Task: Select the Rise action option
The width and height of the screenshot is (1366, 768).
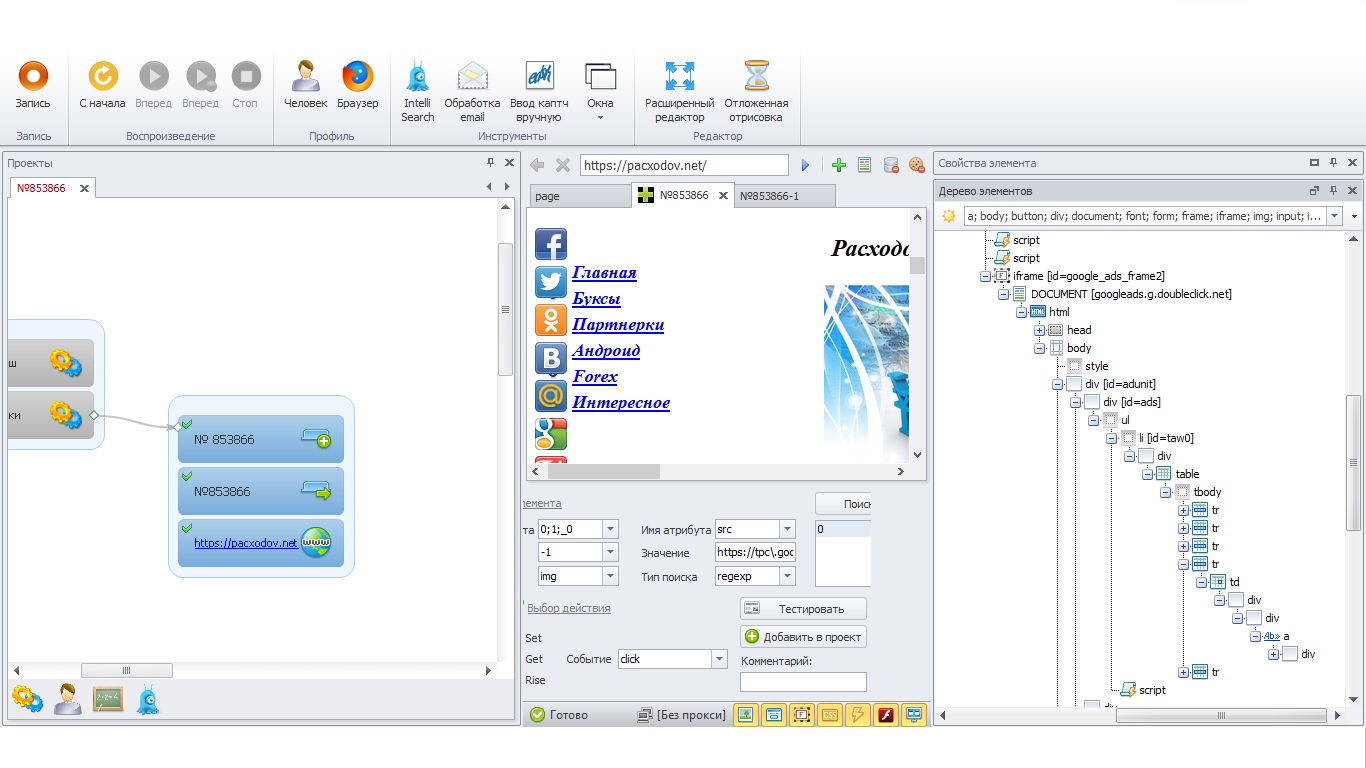Action: [535, 680]
